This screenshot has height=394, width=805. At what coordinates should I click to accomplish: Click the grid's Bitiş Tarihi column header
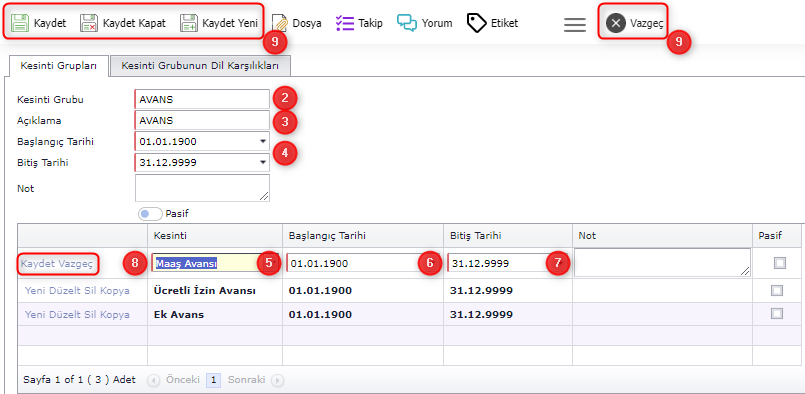click(508, 235)
